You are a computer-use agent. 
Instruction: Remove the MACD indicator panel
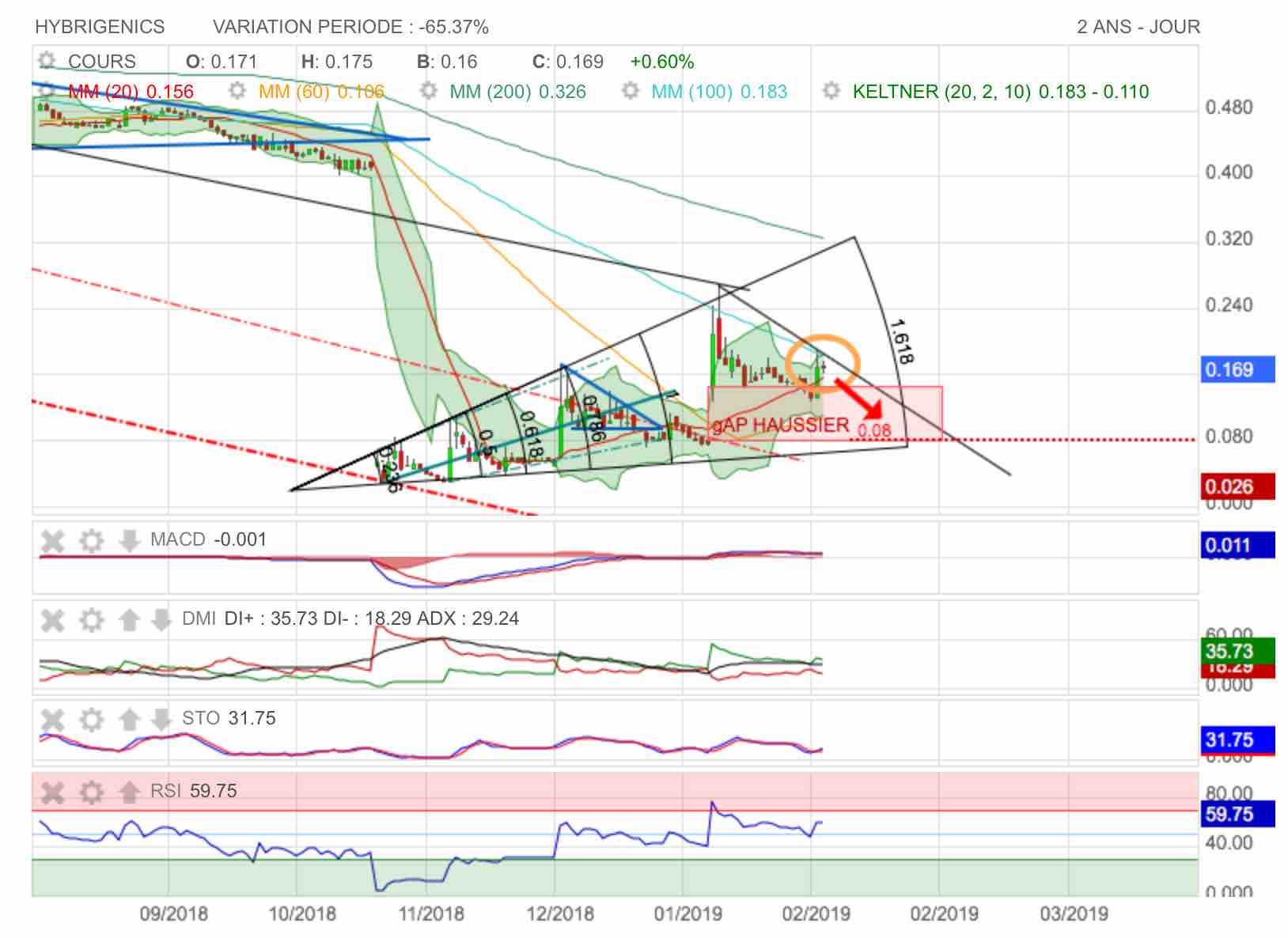53,541
